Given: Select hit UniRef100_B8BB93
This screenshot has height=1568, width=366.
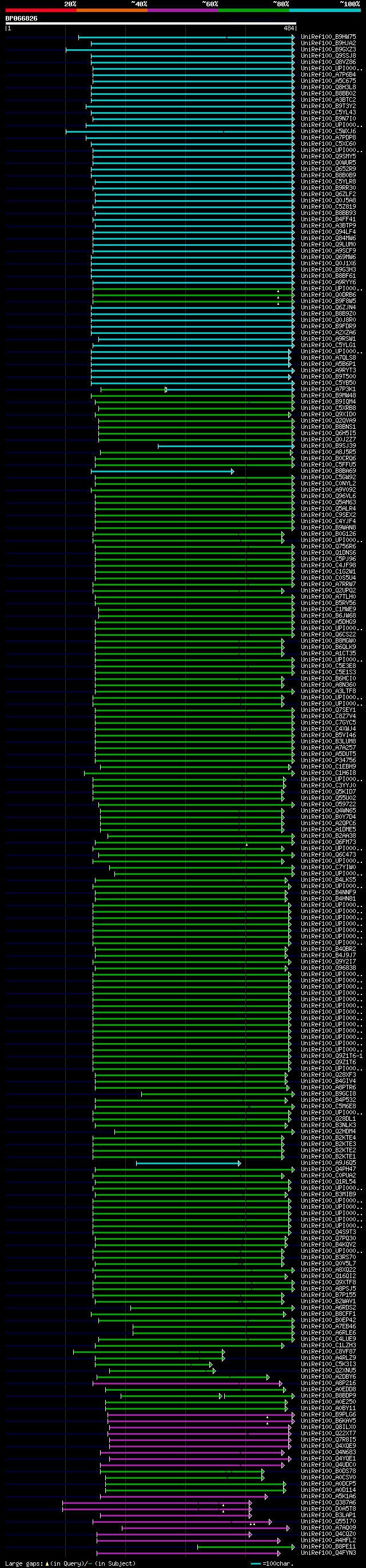Looking at the screenshot, I should click(328, 213).
